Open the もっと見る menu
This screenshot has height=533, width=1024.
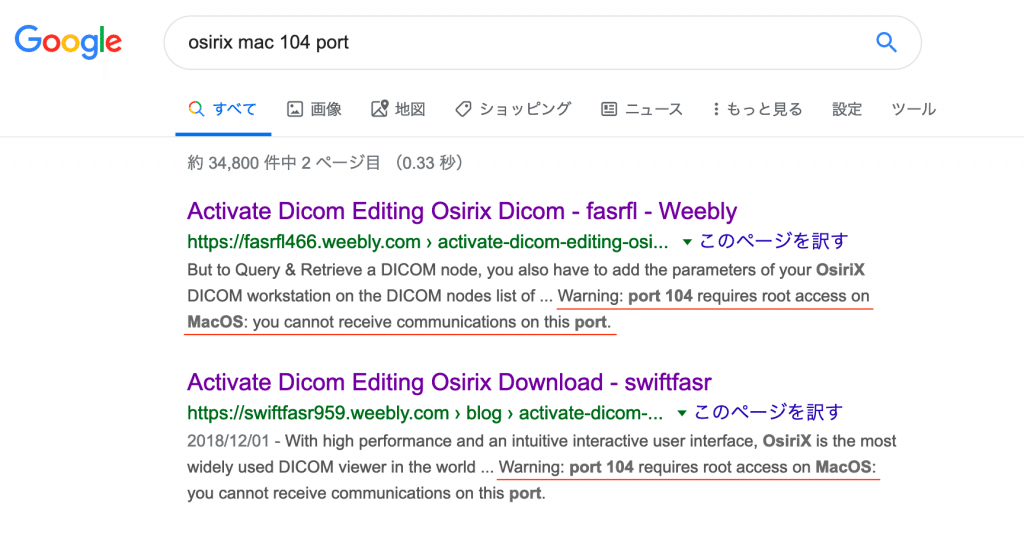pyautogui.click(x=758, y=109)
